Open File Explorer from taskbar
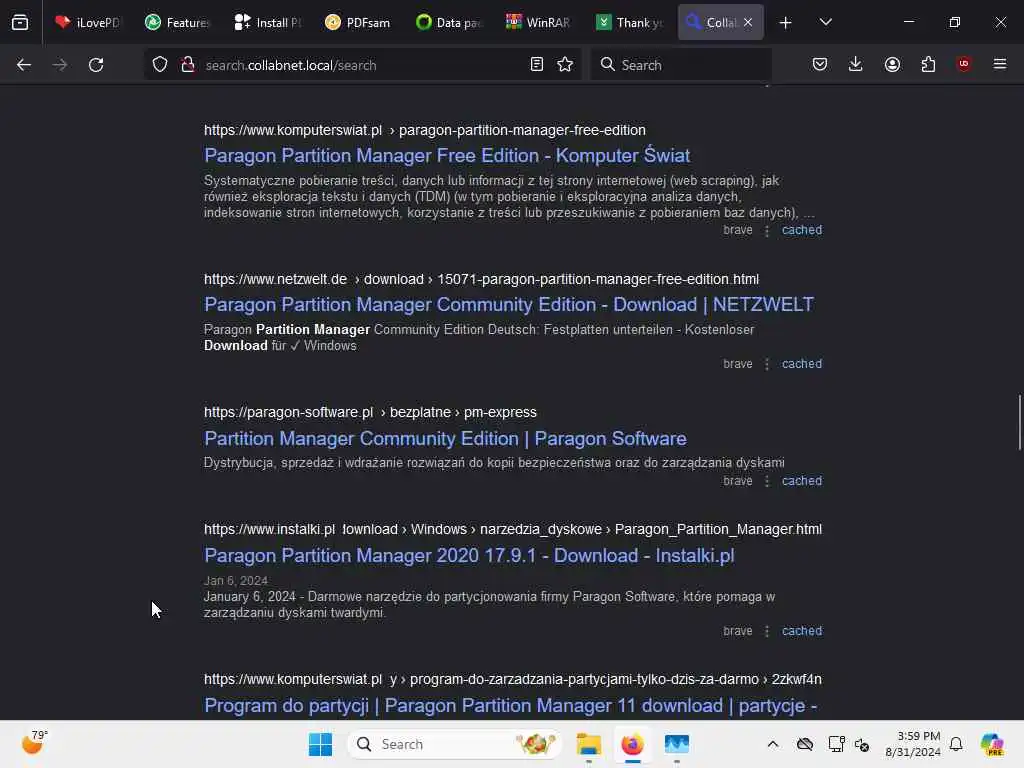The width and height of the screenshot is (1024, 768). [588, 744]
